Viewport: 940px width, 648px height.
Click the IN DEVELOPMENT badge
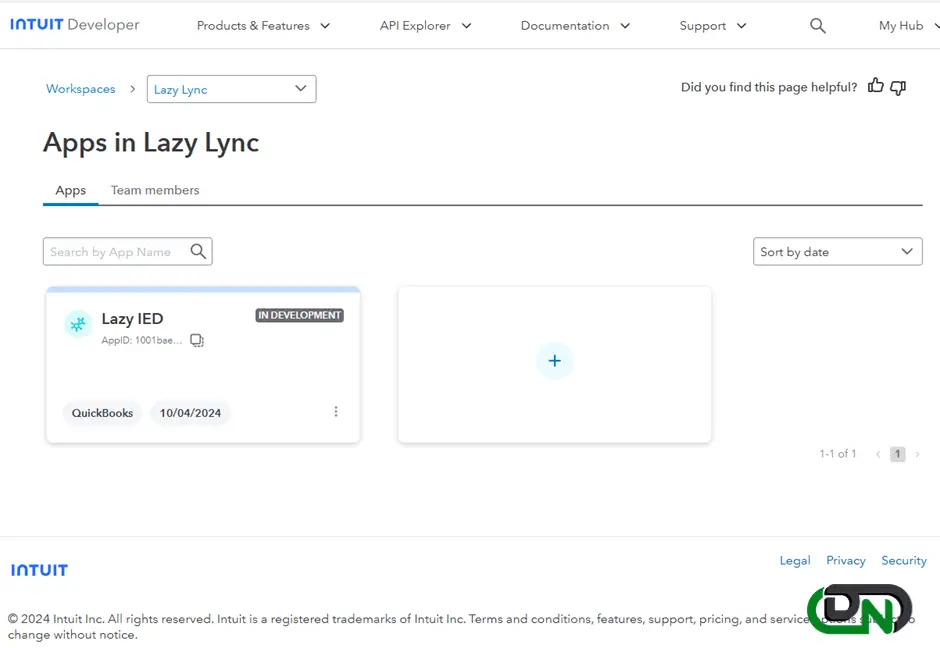click(300, 315)
